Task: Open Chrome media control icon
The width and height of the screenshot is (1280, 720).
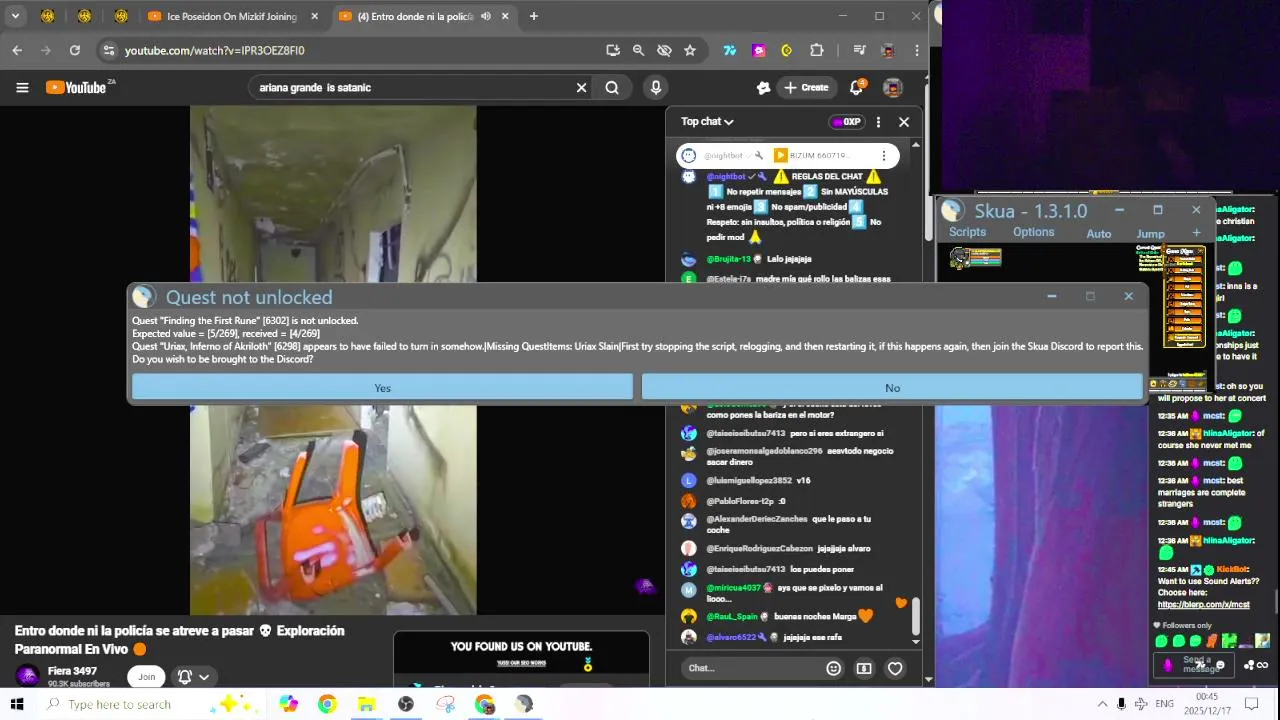Action: coord(859,50)
